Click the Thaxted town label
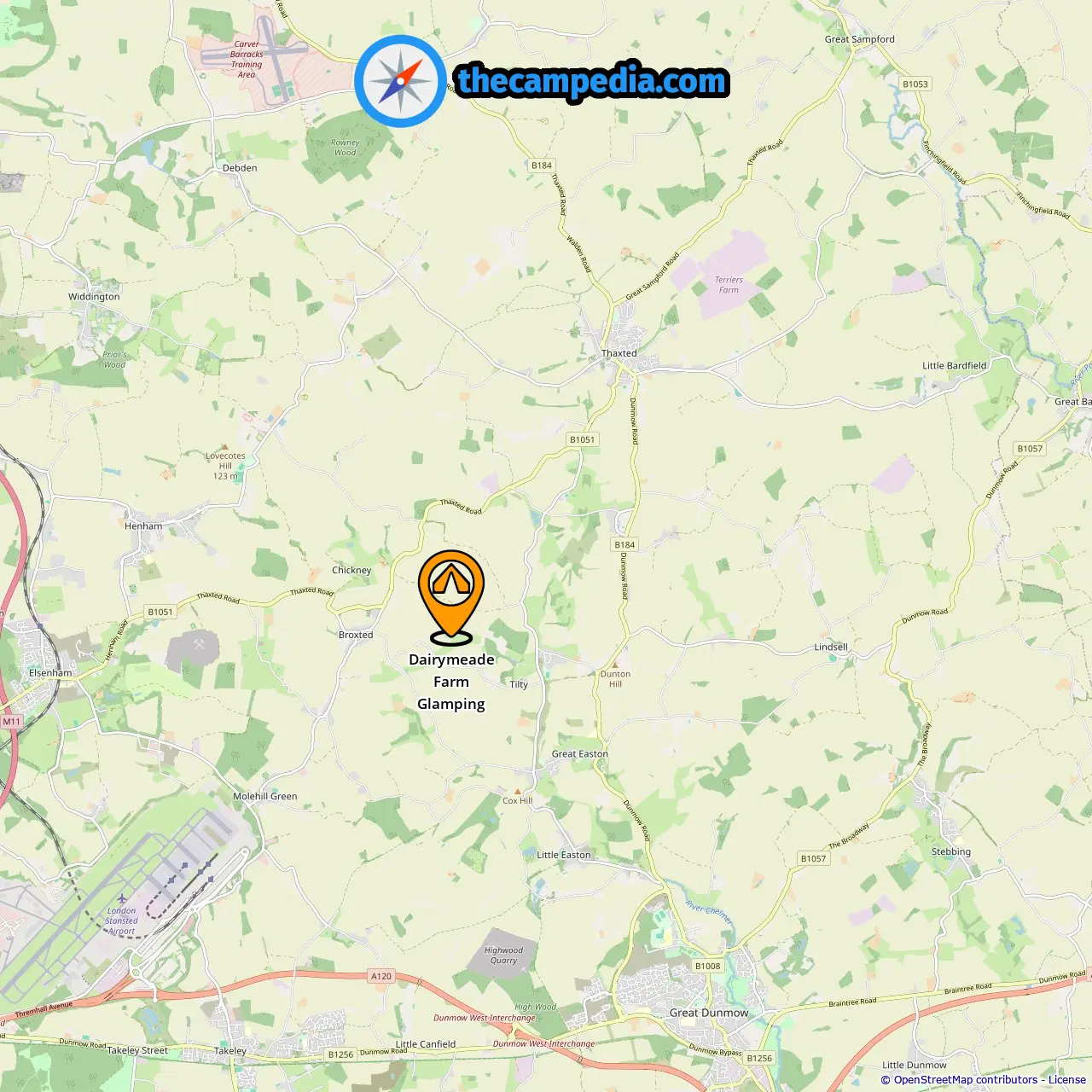 point(619,353)
